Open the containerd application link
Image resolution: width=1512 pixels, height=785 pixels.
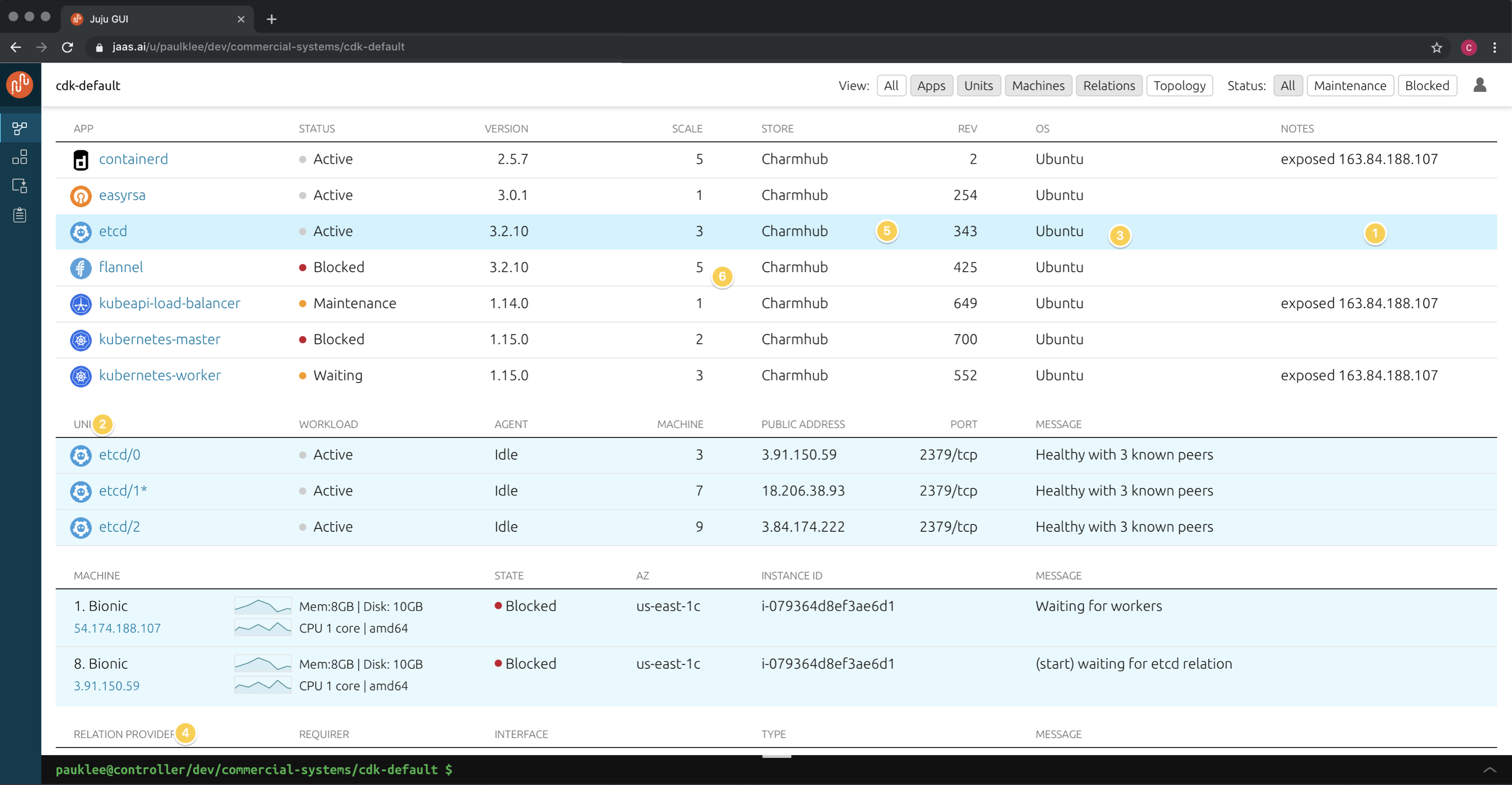pyautogui.click(x=133, y=158)
